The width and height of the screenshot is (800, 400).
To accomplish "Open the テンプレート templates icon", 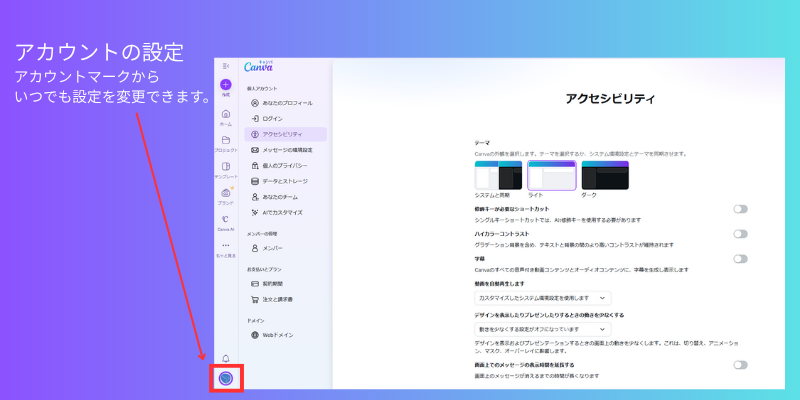I will (x=226, y=166).
